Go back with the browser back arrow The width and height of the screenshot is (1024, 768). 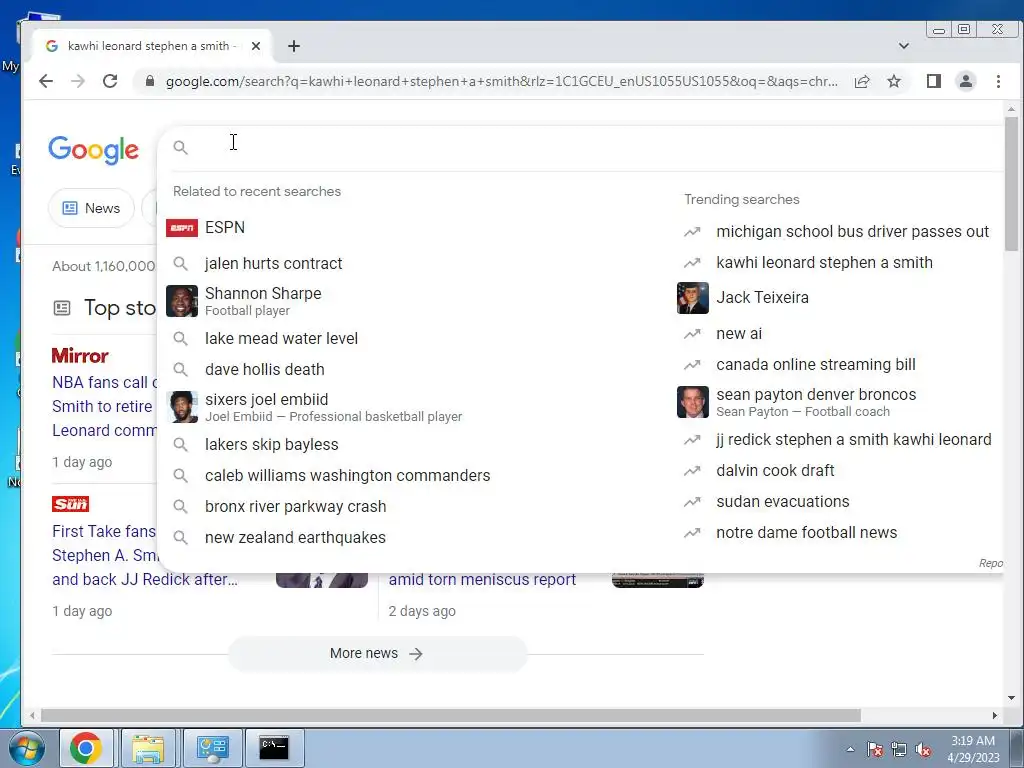coord(46,81)
